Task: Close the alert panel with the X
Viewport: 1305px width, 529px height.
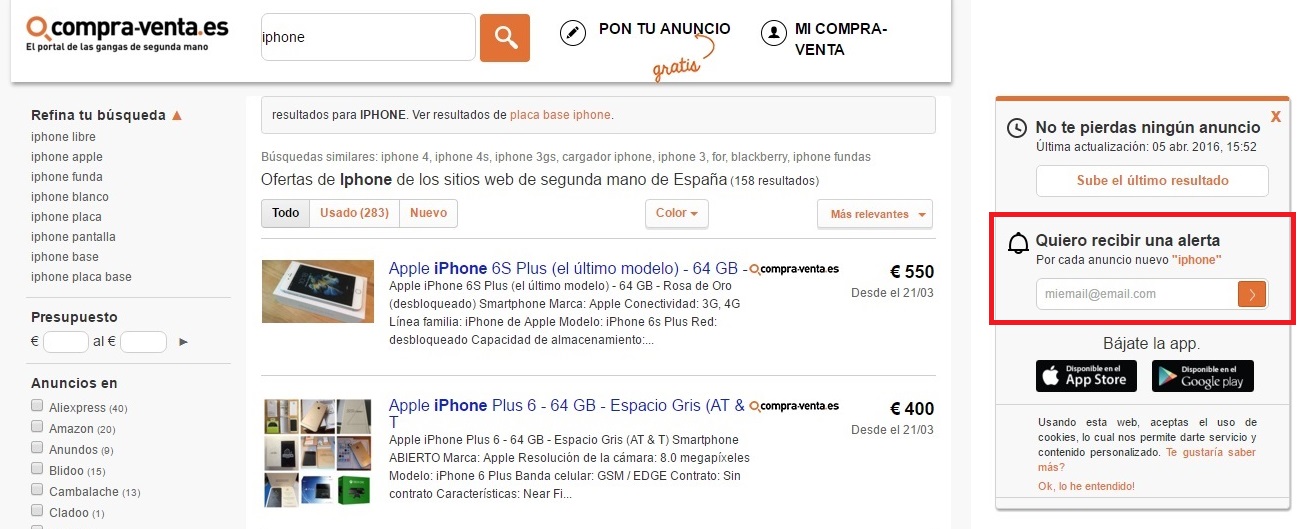Action: tap(1276, 117)
